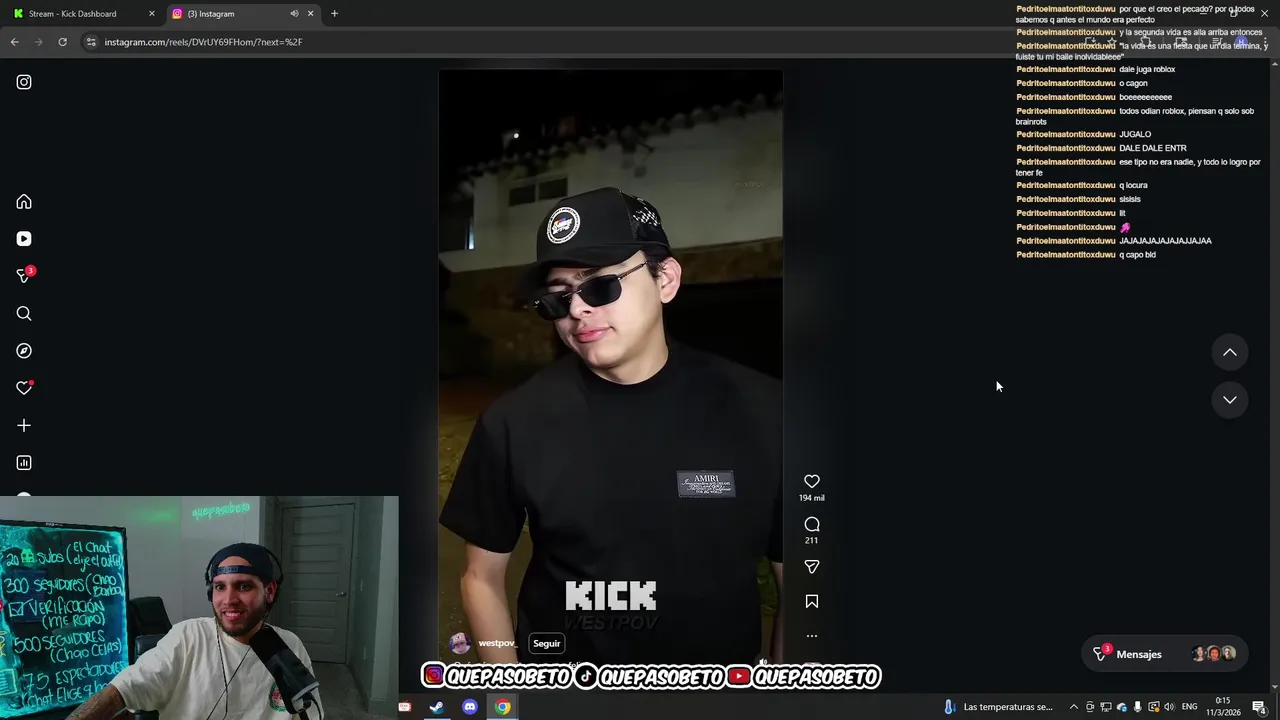Open notifications heart icon in the sidebar

[x=24, y=388]
